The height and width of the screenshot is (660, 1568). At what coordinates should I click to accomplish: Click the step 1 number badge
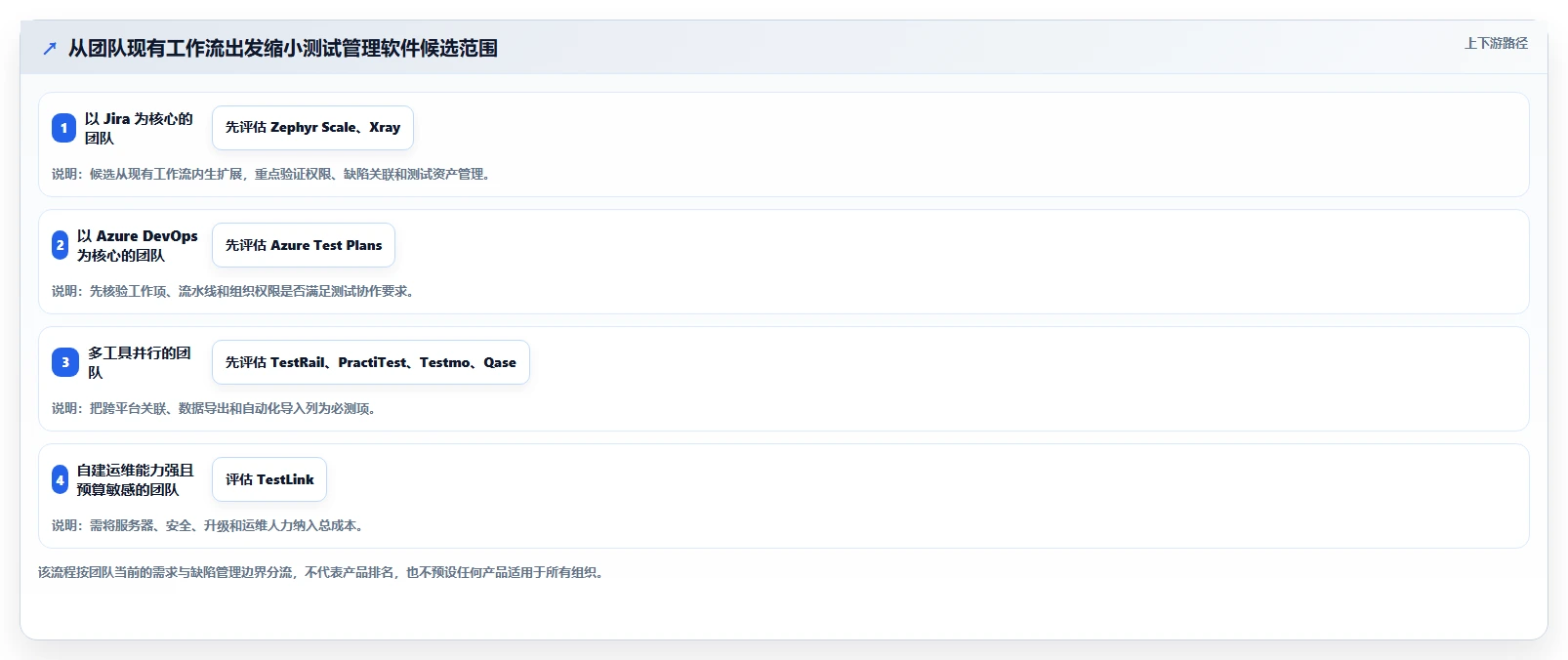[63, 128]
